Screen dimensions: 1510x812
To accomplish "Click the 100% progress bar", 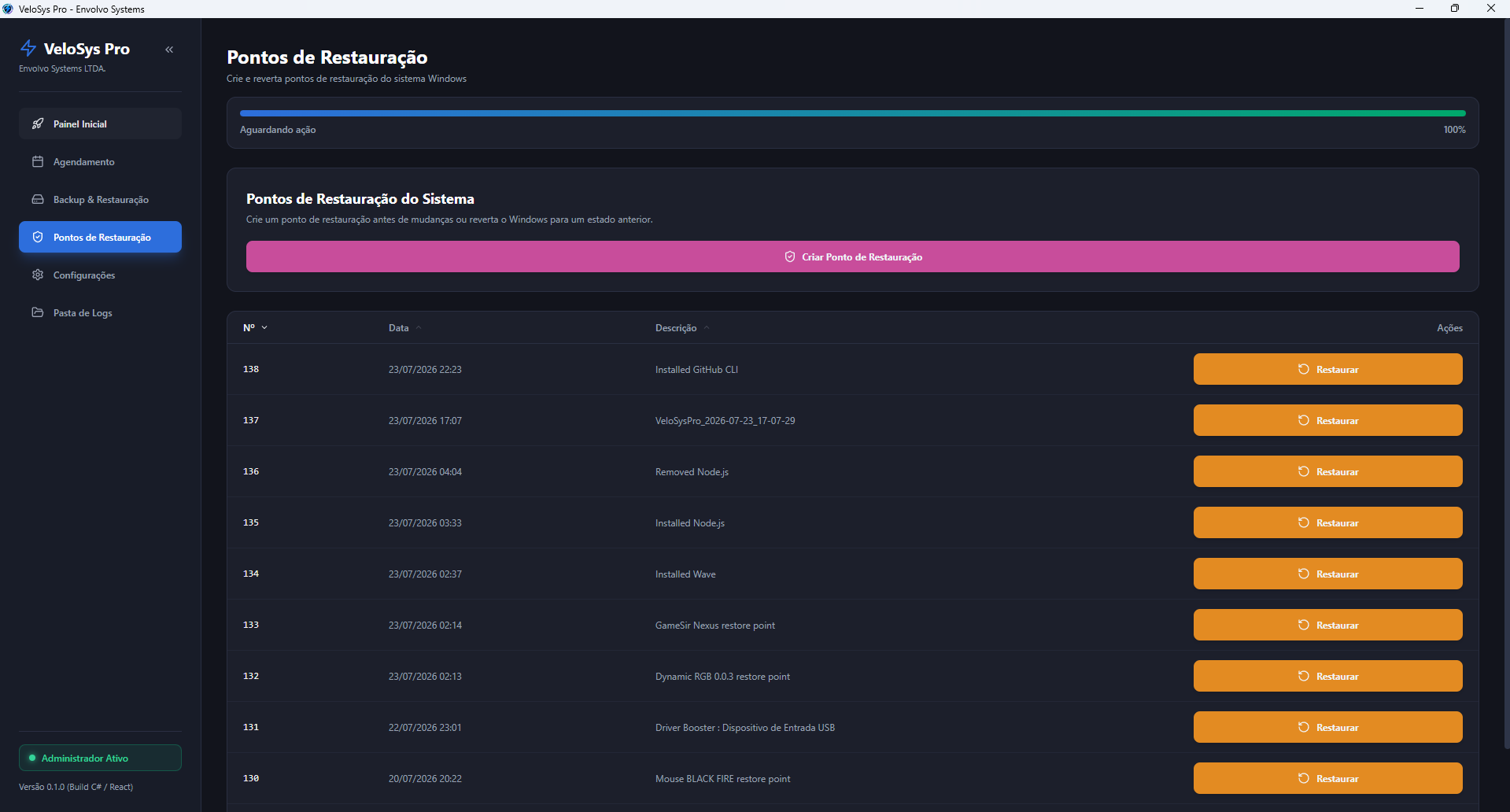I will tap(852, 113).
